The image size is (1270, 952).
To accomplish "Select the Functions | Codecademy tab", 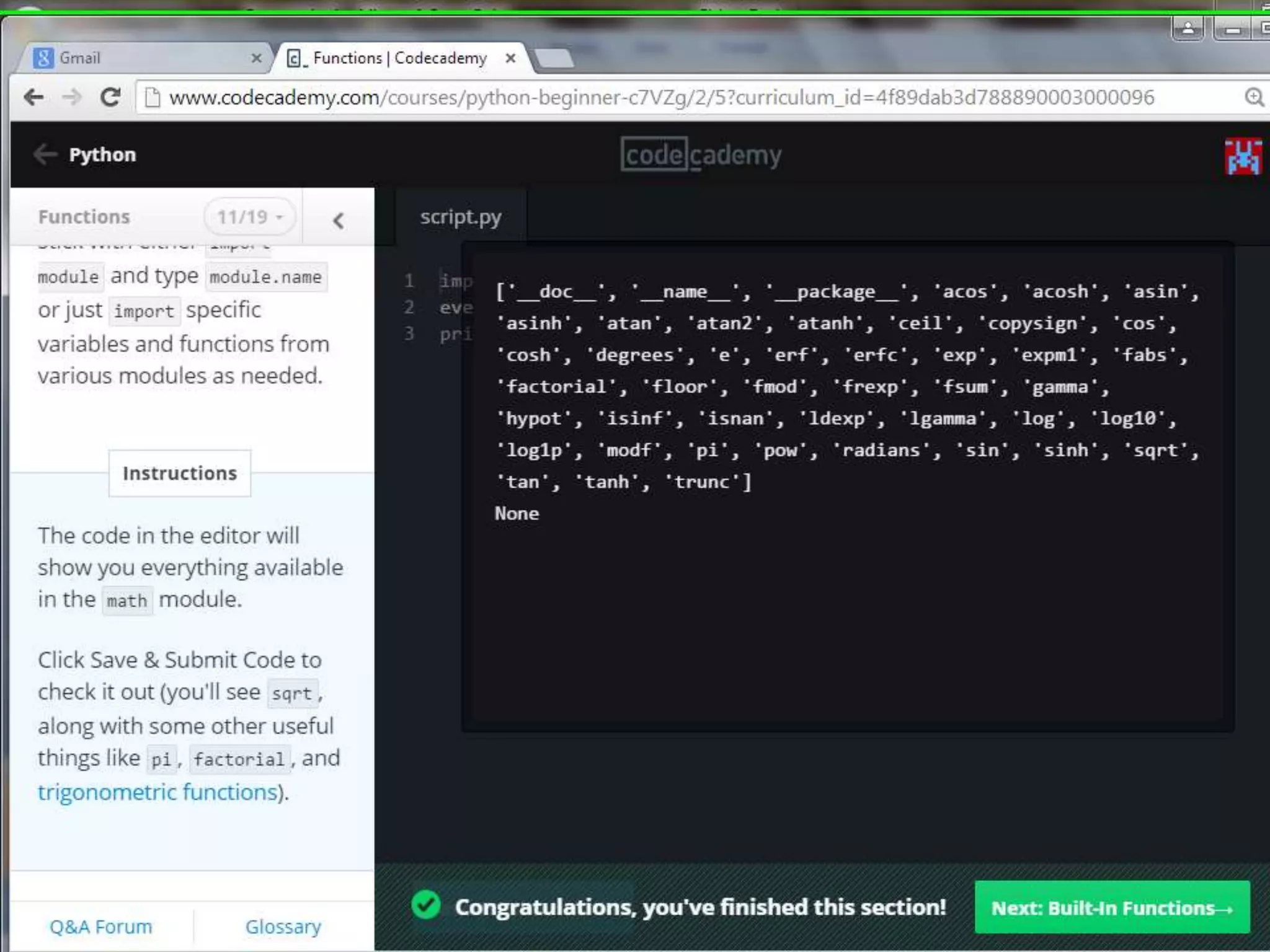I will 401,58.
